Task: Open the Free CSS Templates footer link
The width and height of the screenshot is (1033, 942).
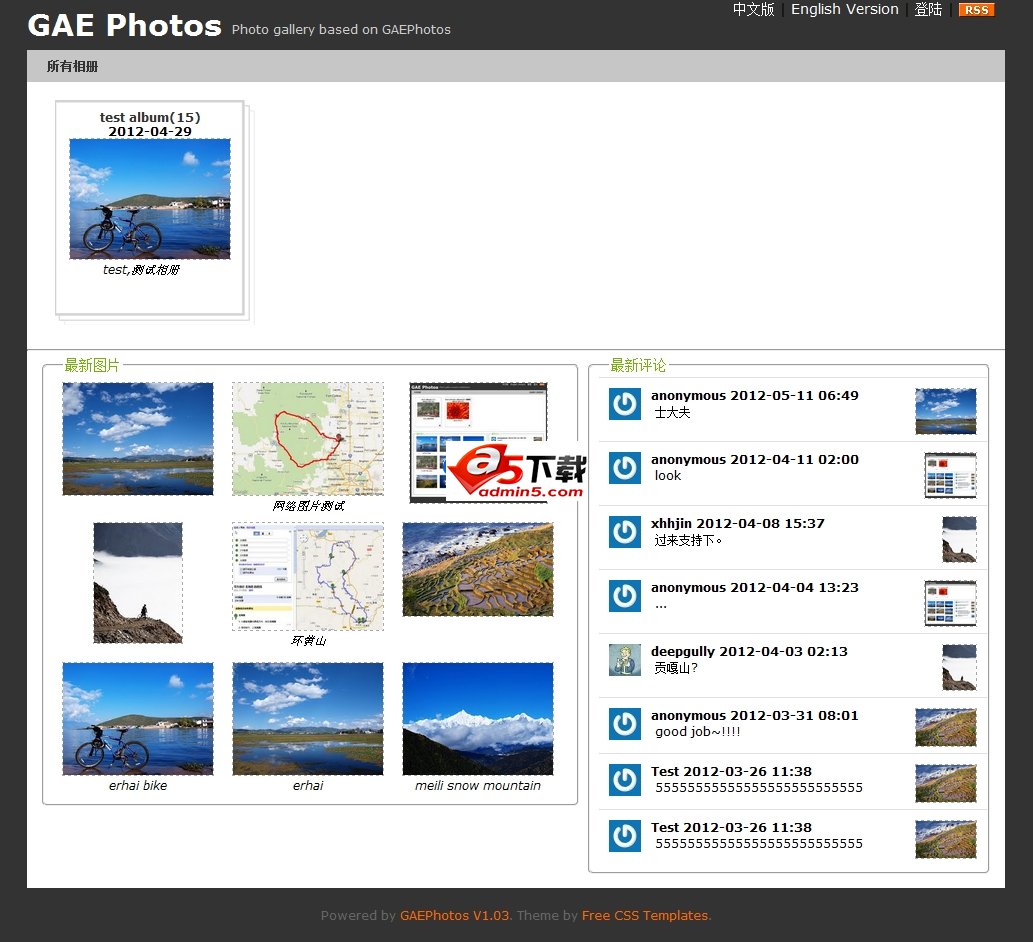Action: tap(645, 916)
